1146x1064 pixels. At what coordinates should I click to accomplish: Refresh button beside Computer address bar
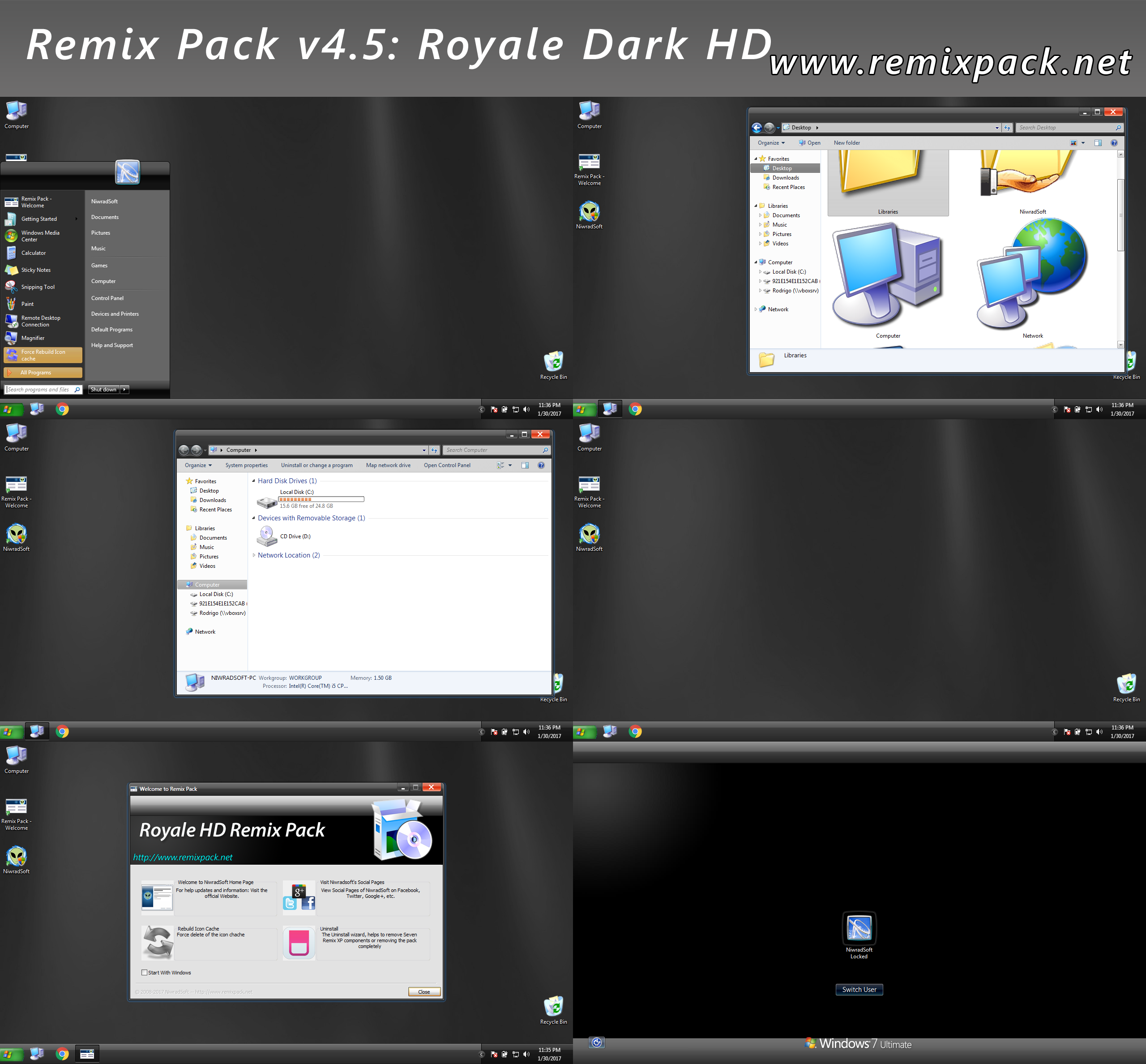coord(435,450)
